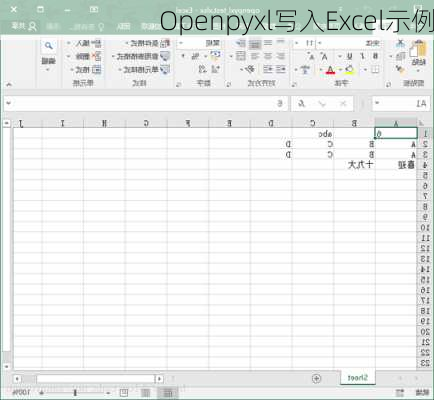The height and width of the screenshot is (400, 434).
Task: Toggle Italic formatting
Action: coord(362,56)
